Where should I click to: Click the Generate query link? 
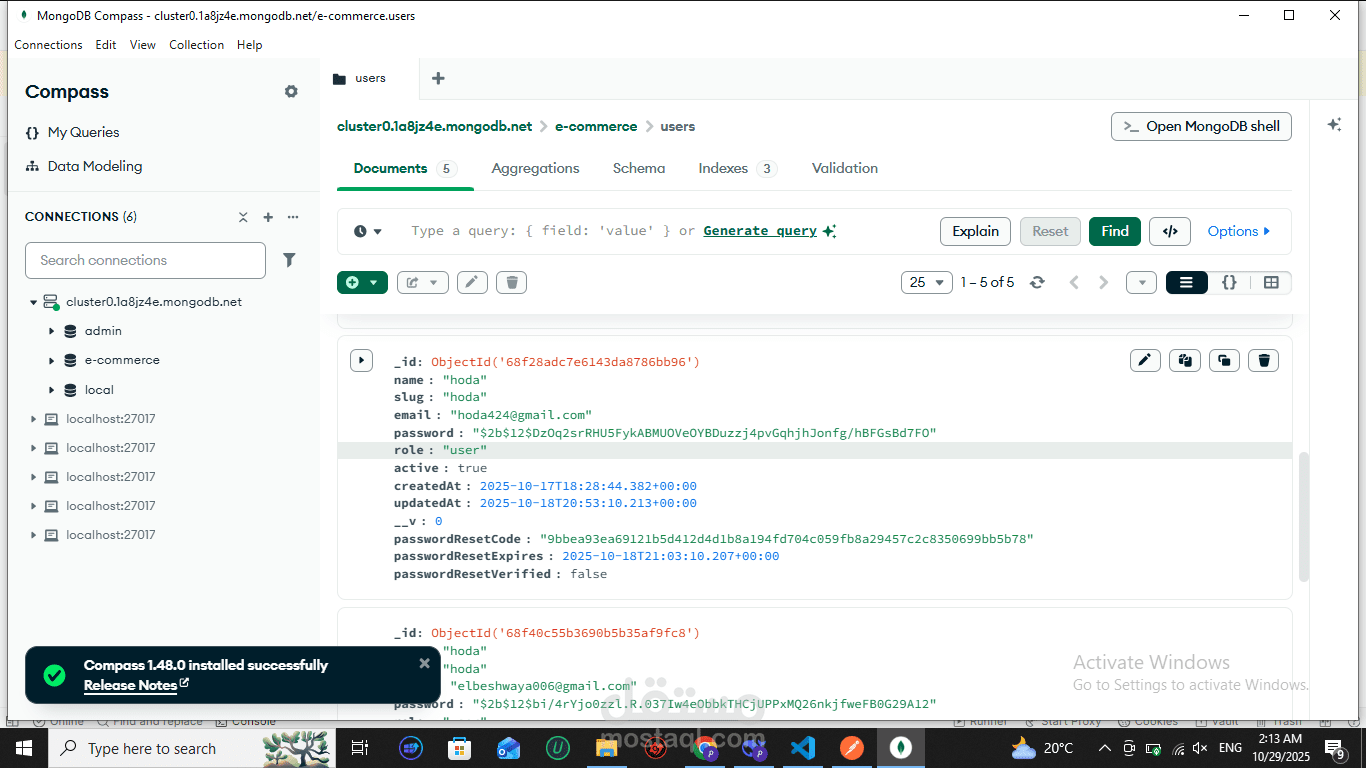pyautogui.click(x=760, y=231)
